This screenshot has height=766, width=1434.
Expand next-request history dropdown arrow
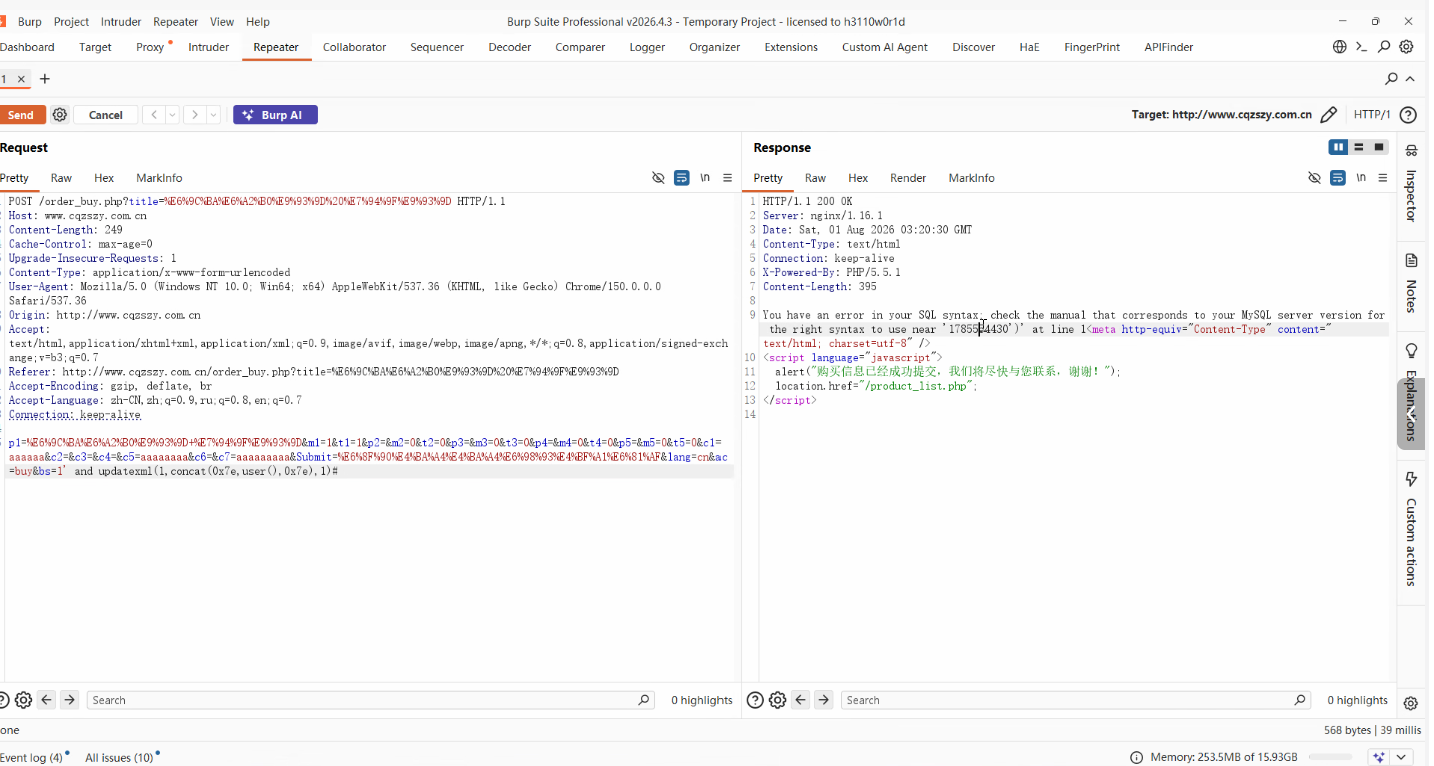[x=213, y=115]
